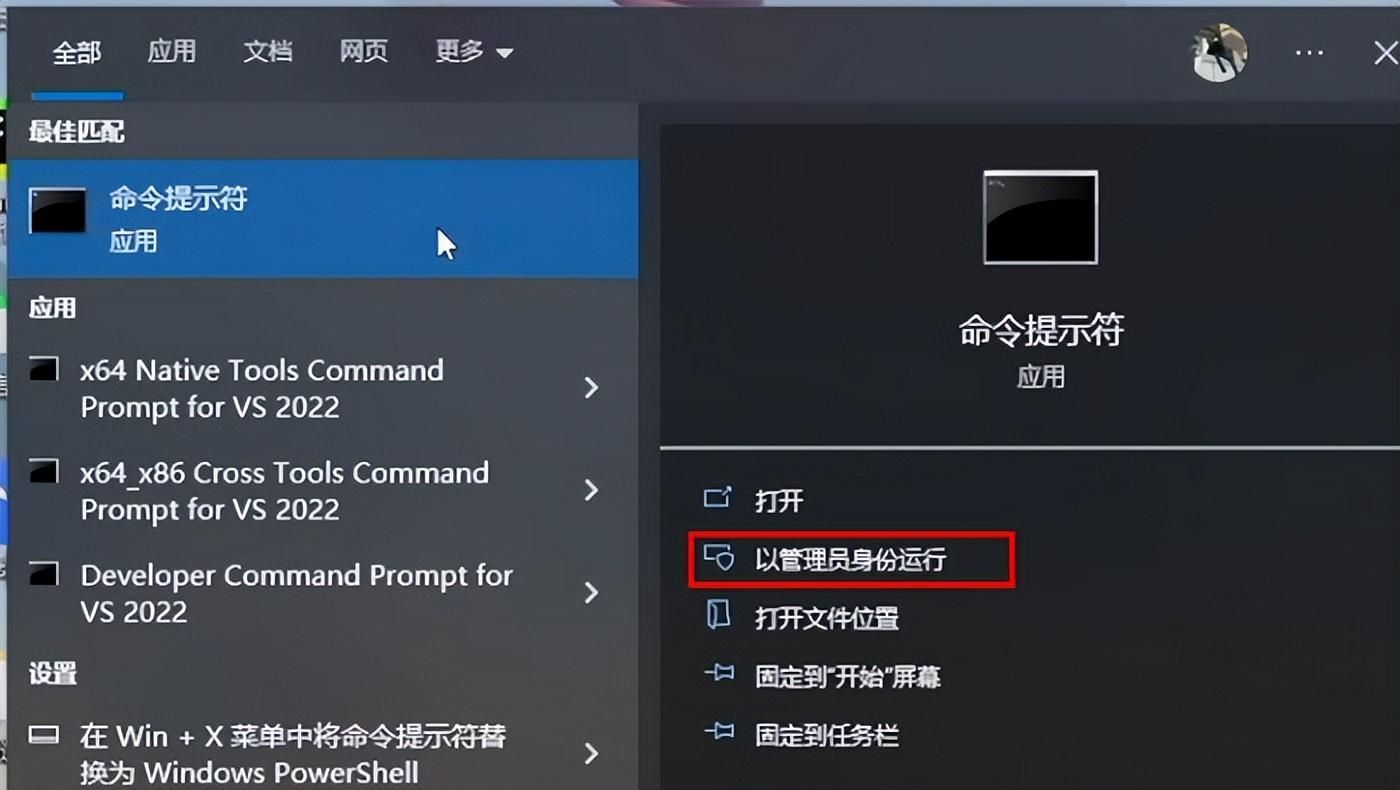This screenshot has height=790, width=1400.
Task: Click the 打开文件位置 folder icon
Action: [x=718, y=616]
